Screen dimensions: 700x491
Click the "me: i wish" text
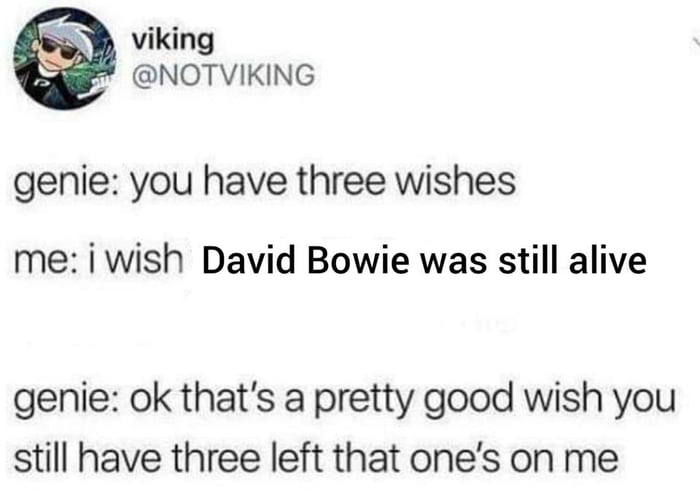(98, 260)
